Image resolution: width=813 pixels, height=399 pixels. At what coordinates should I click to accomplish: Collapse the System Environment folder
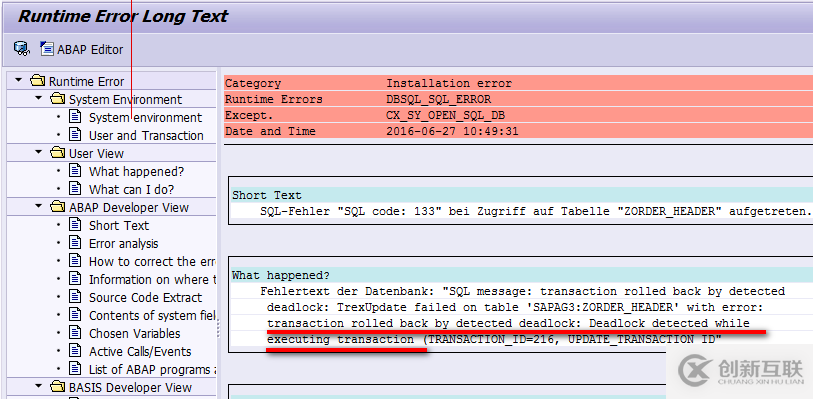(38, 98)
